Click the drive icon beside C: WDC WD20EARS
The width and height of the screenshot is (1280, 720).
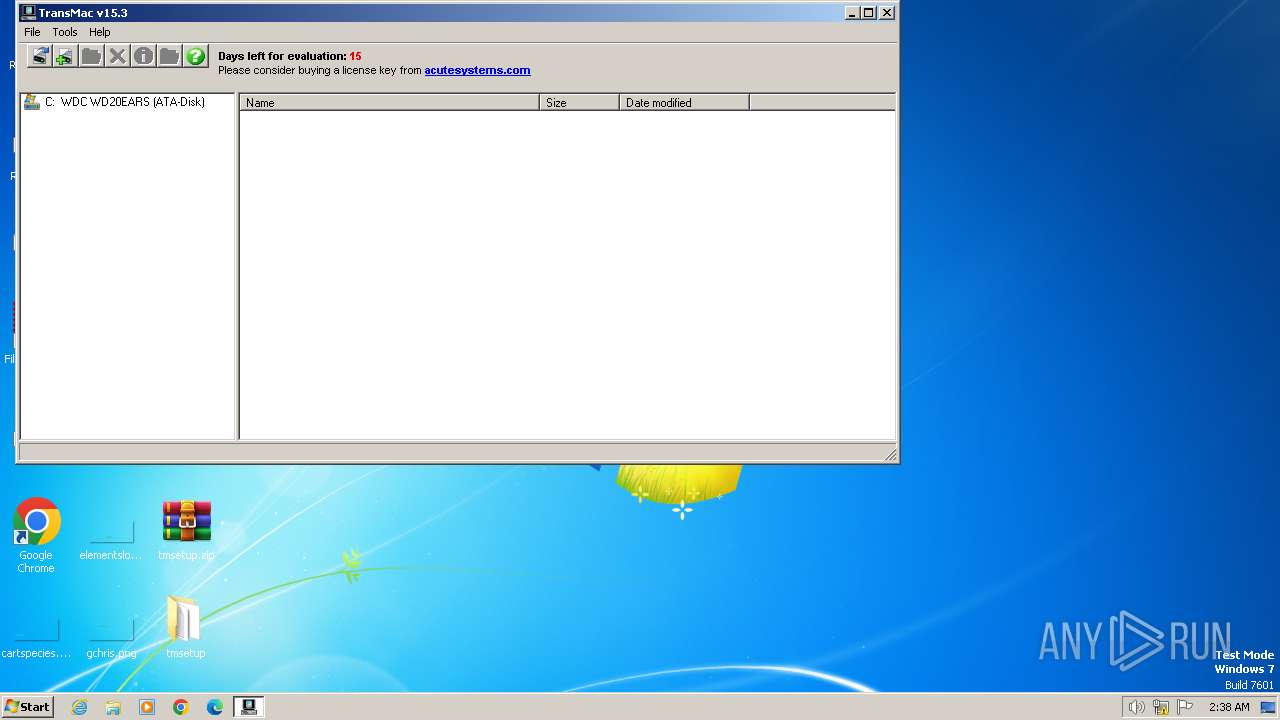click(32, 102)
